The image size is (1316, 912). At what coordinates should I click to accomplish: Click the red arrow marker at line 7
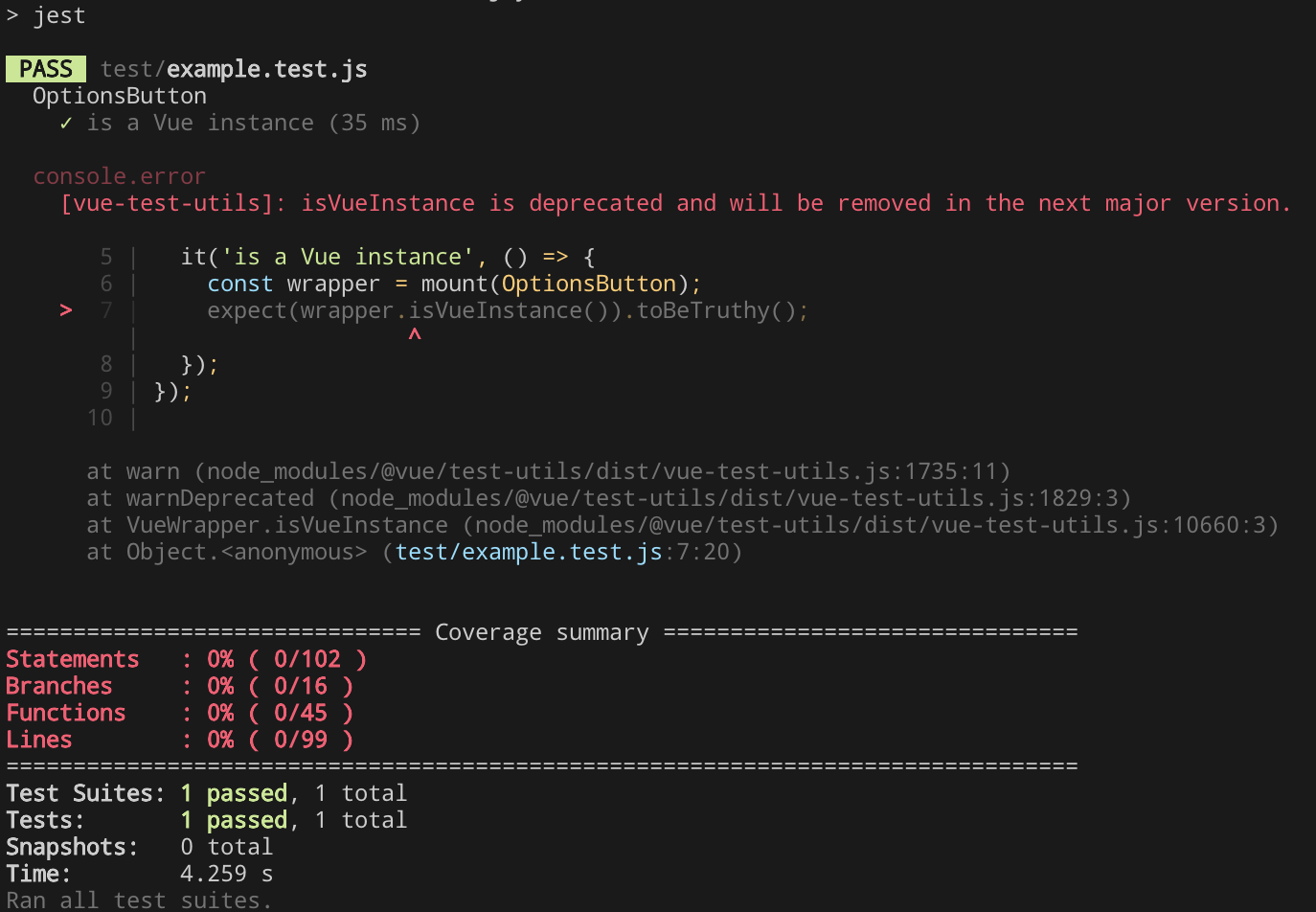pos(65,309)
